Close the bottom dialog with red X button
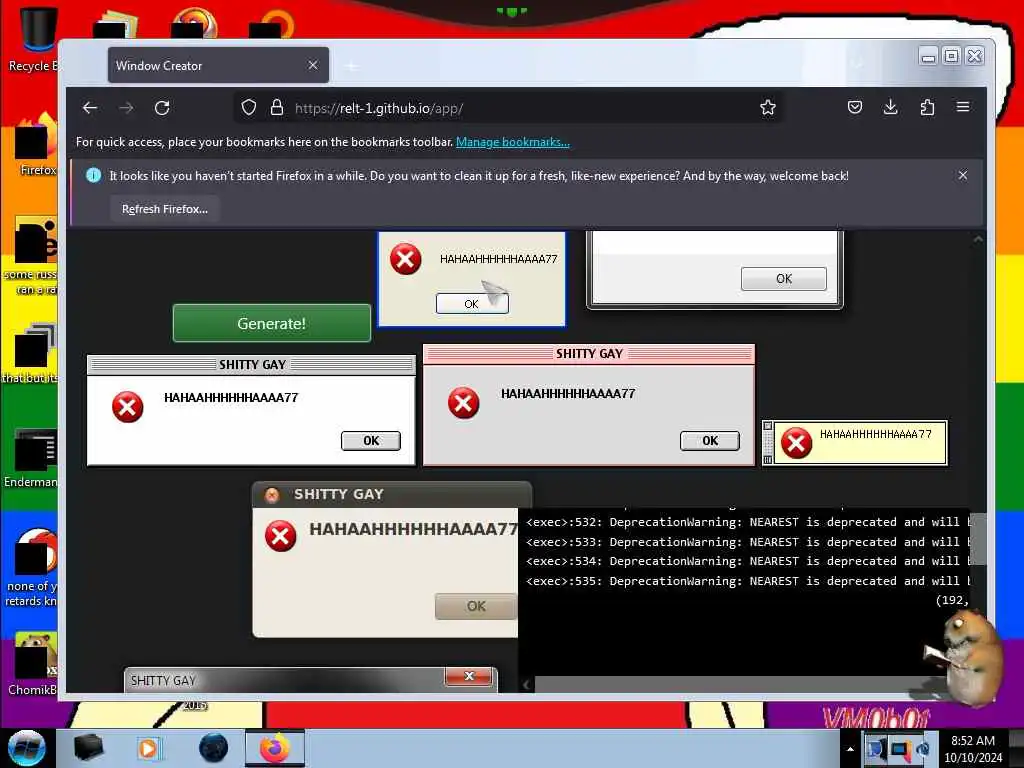 (x=469, y=677)
